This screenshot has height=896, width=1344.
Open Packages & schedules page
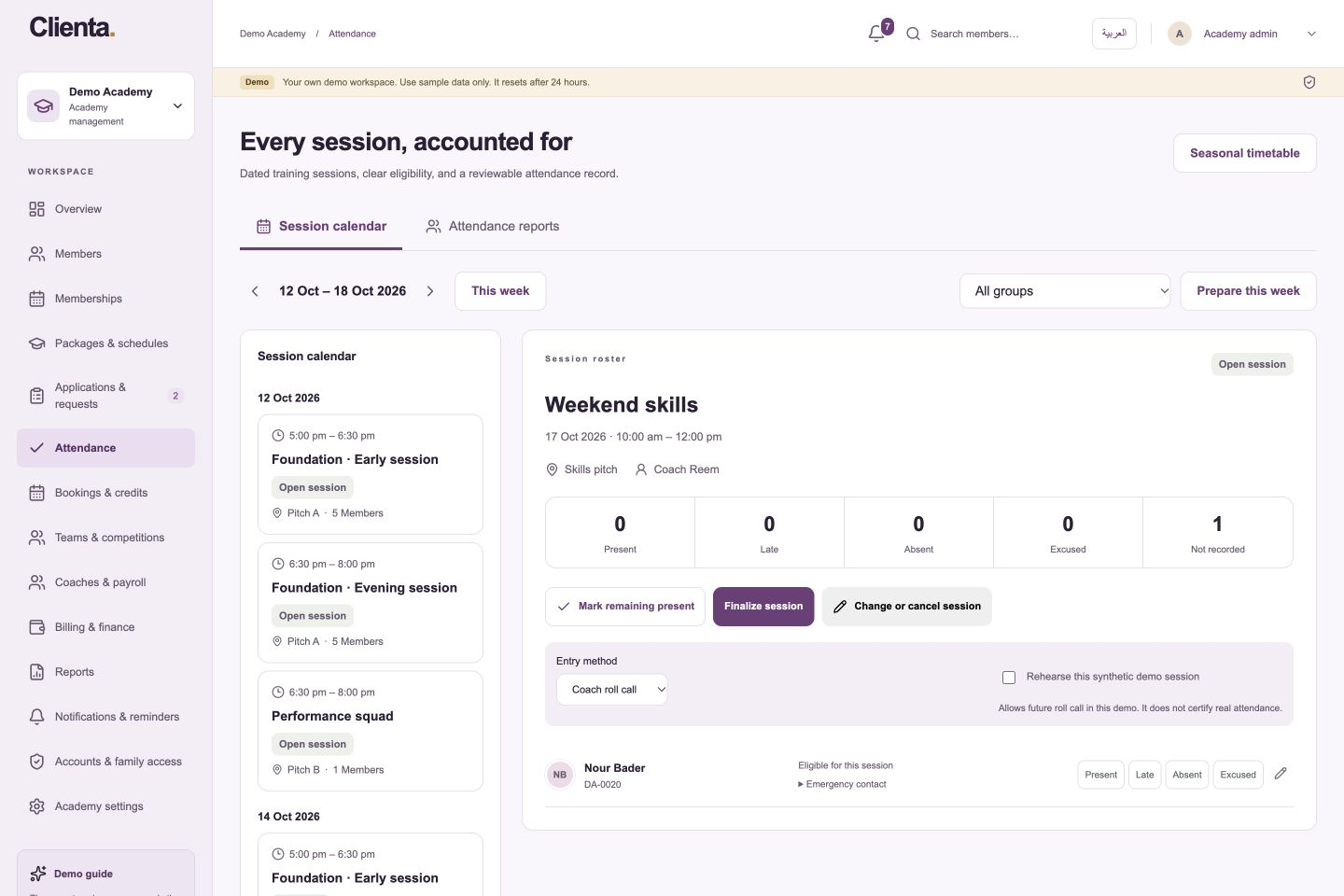click(x=105, y=343)
